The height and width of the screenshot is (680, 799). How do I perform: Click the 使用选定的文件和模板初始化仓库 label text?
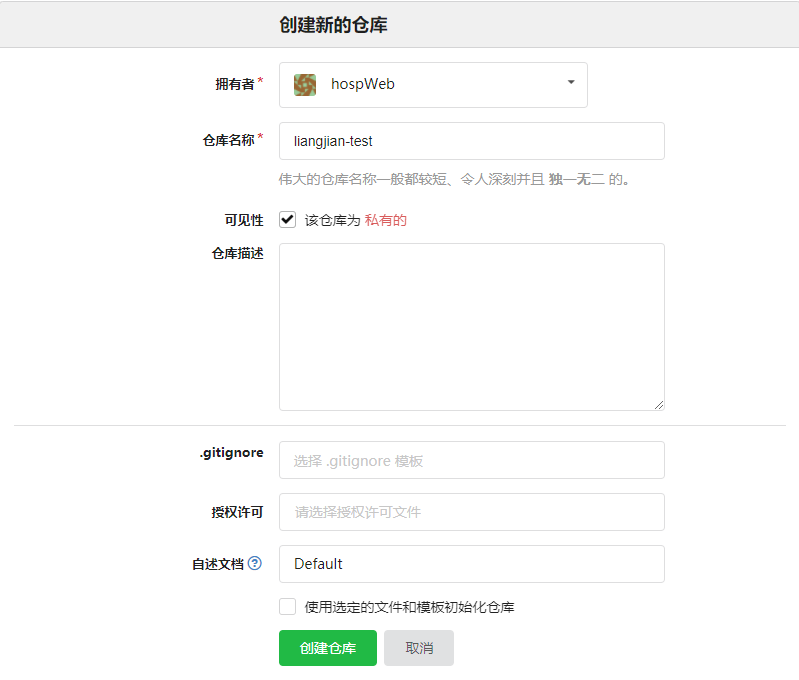pos(409,607)
